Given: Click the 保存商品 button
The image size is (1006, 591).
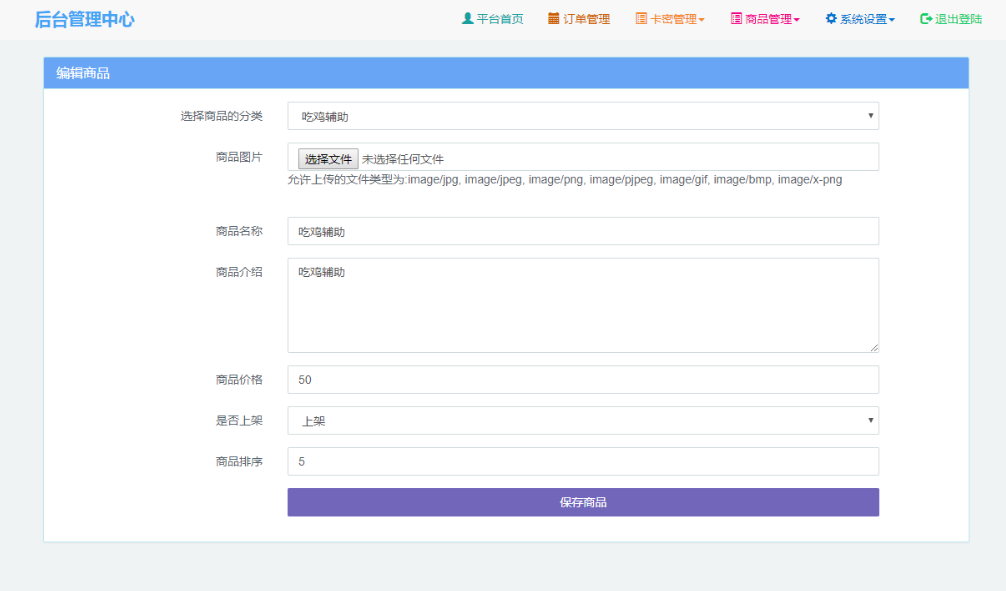Looking at the screenshot, I should [x=583, y=502].
